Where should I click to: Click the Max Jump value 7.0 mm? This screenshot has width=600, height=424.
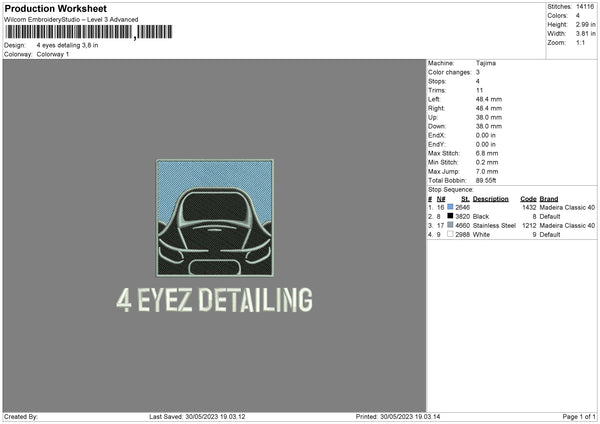coord(487,171)
